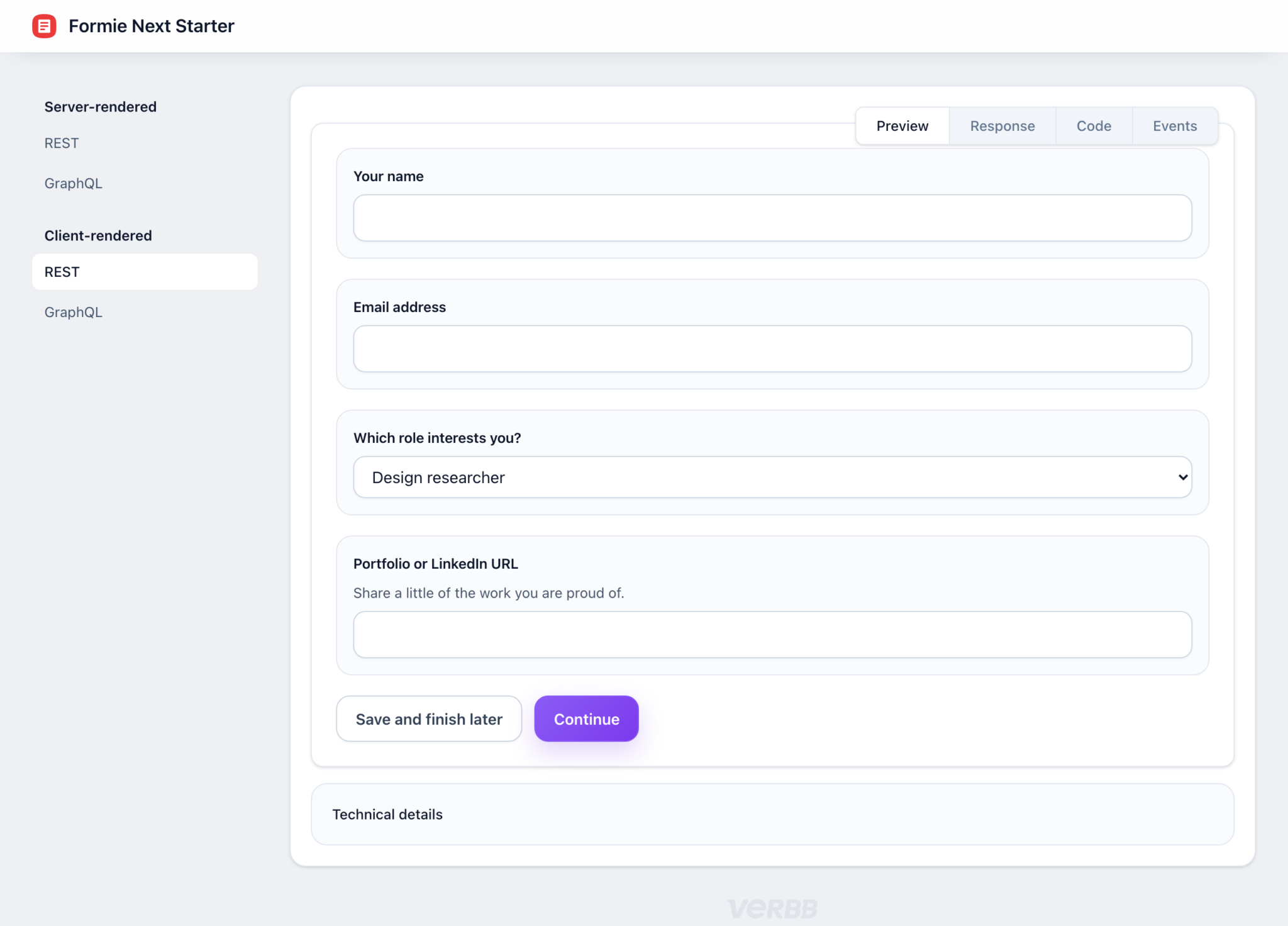The height and width of the screenshot is (926, 1288).
Task: Open Client-rendered GraphQL example
Action: (73, 313)
